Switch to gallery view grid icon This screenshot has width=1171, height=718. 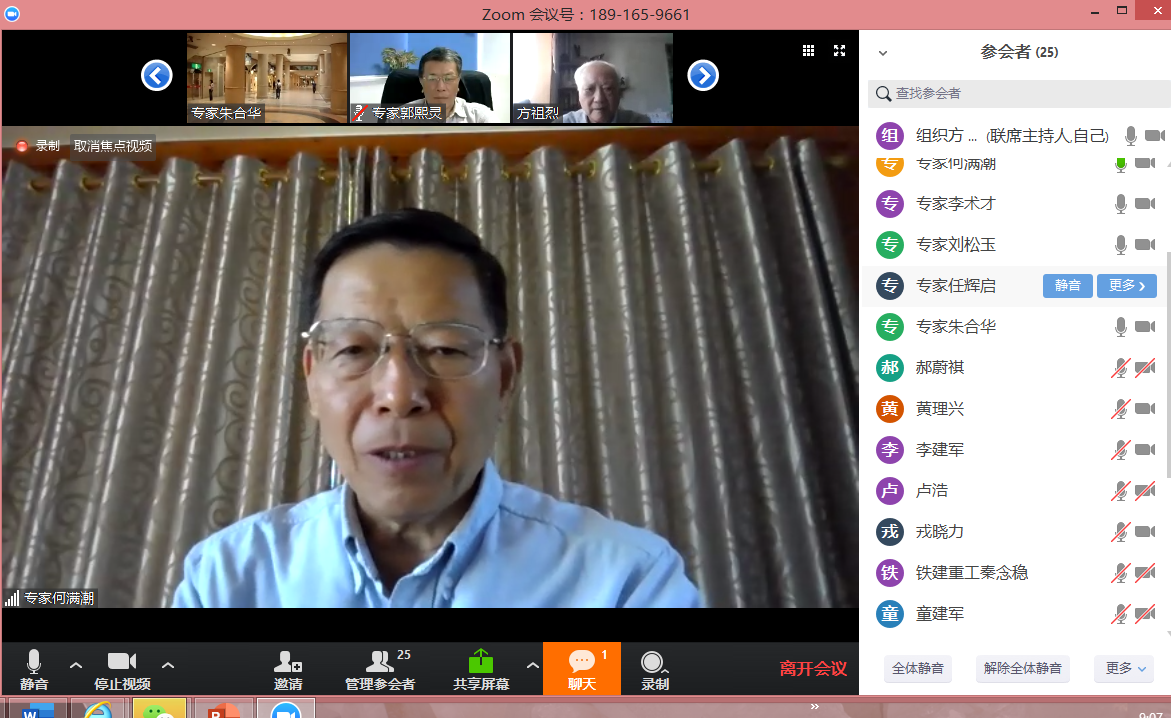(x=808, y=51)
